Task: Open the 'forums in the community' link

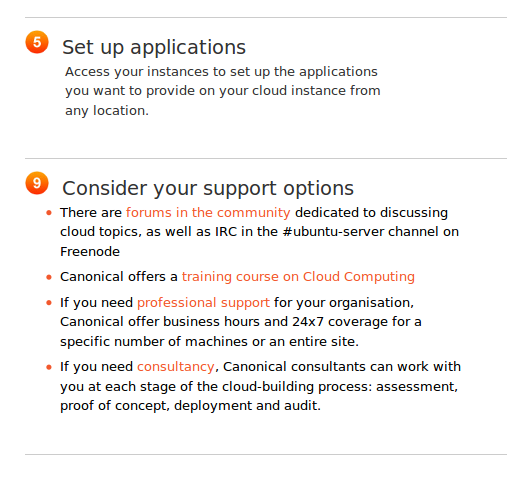Action: coord(208,213)
